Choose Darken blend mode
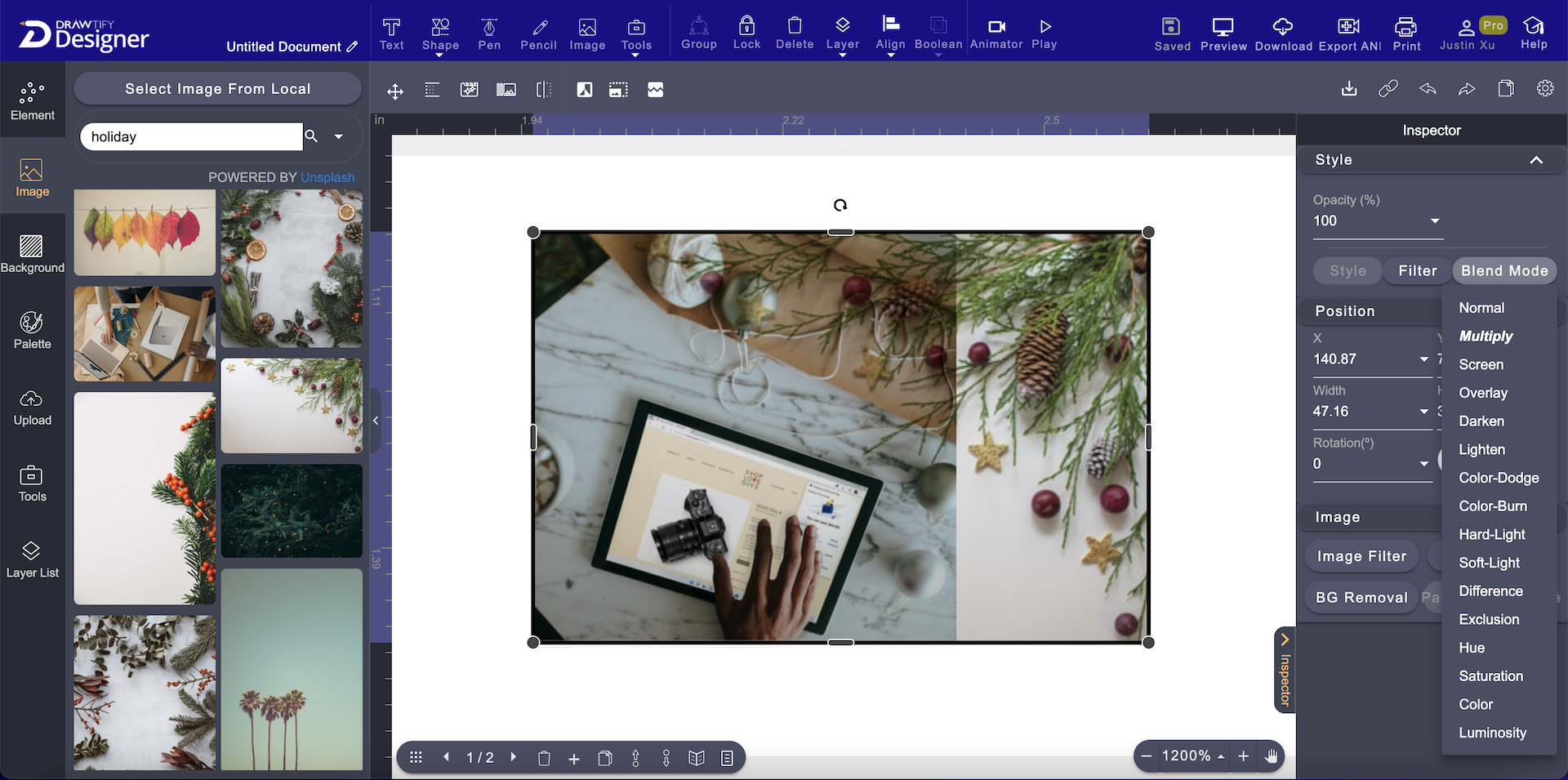1568x780 pixels. tap(1481, 421)
